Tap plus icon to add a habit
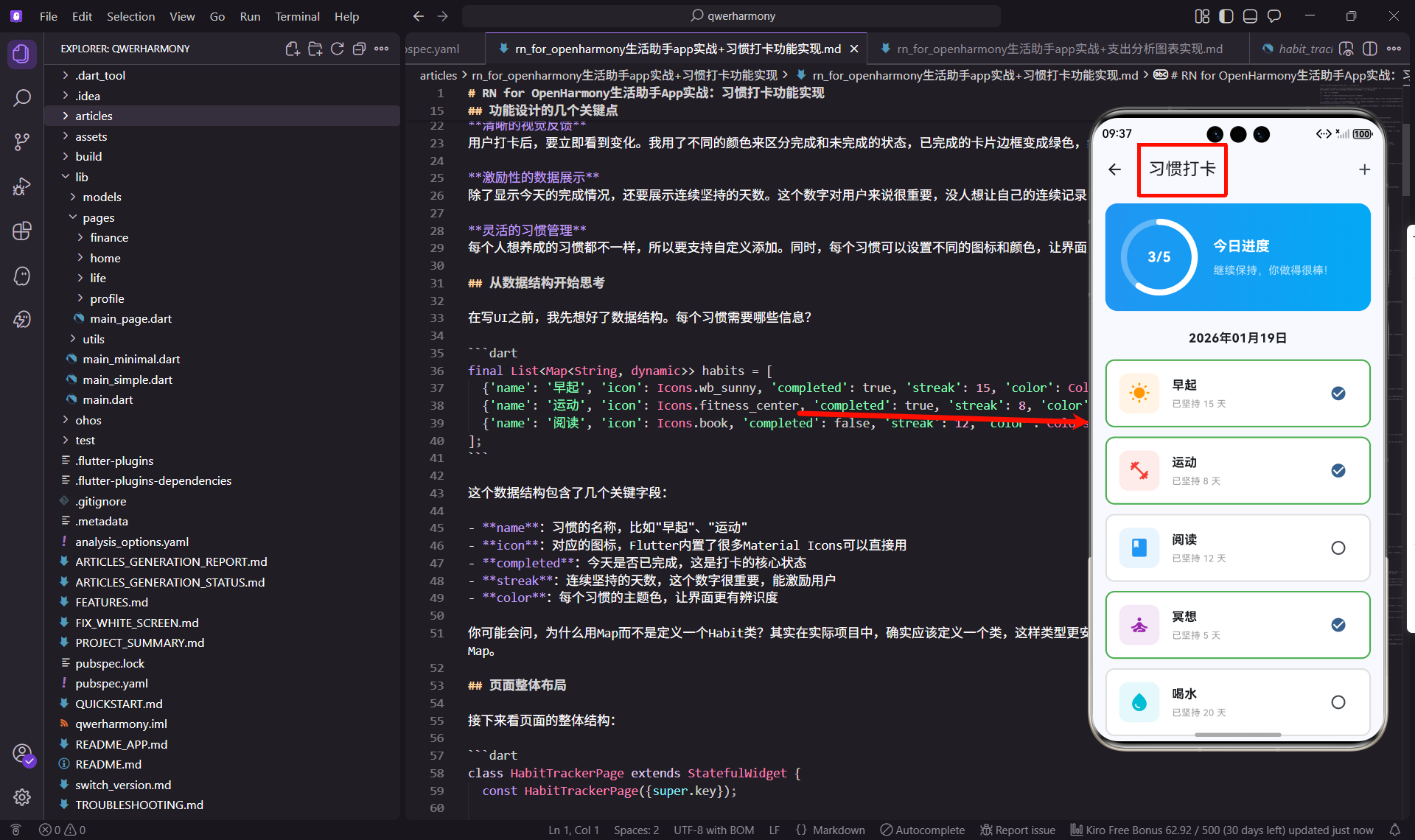 (x=1364, y=169)
